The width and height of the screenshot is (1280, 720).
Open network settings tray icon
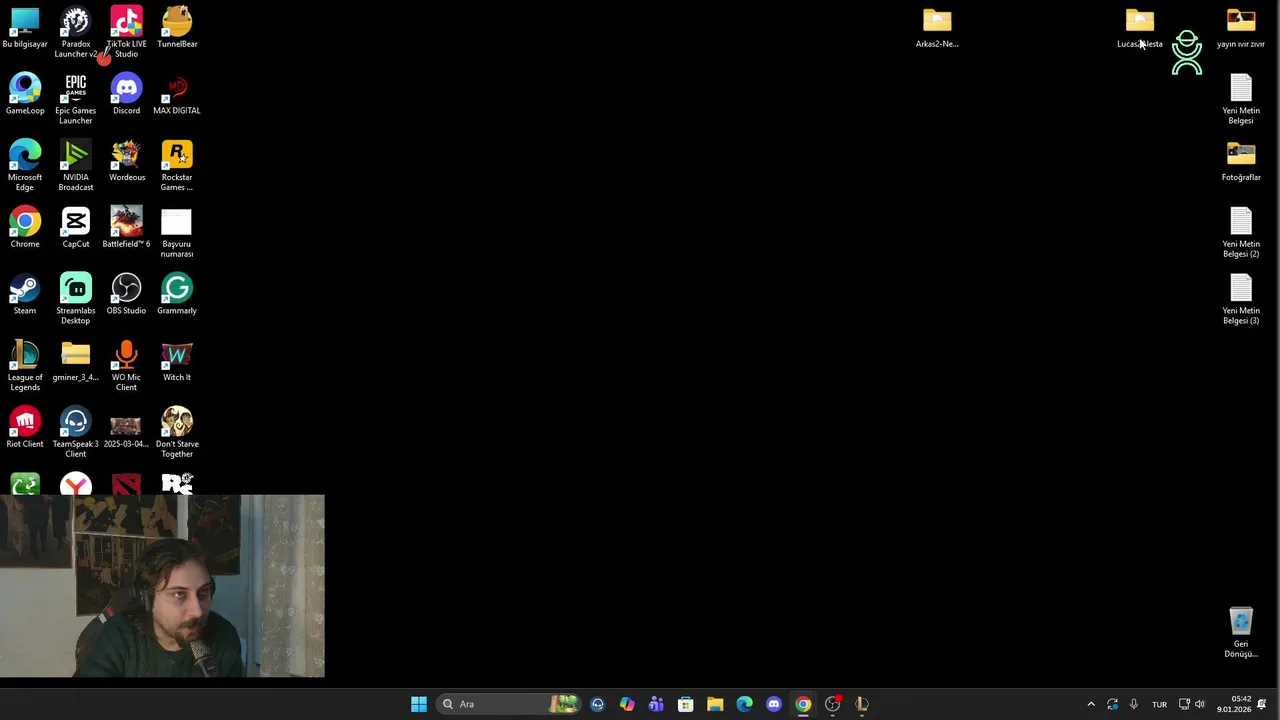coord(1184,704)
